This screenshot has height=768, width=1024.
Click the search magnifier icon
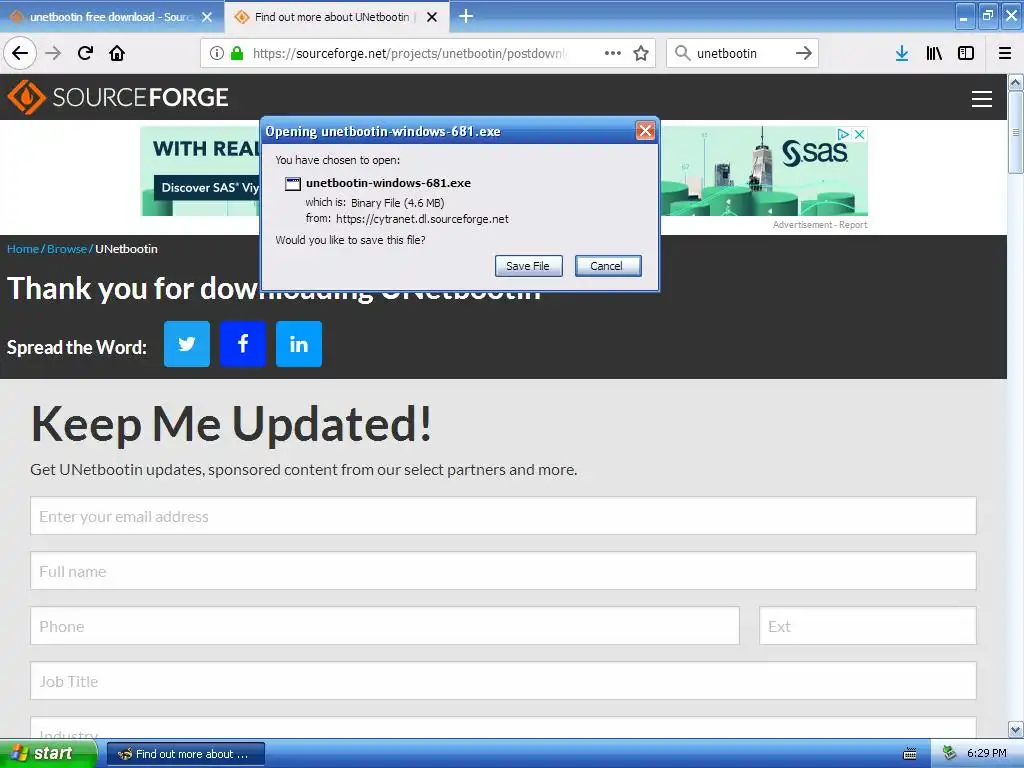pyautogui.click(x=682, y=53)
